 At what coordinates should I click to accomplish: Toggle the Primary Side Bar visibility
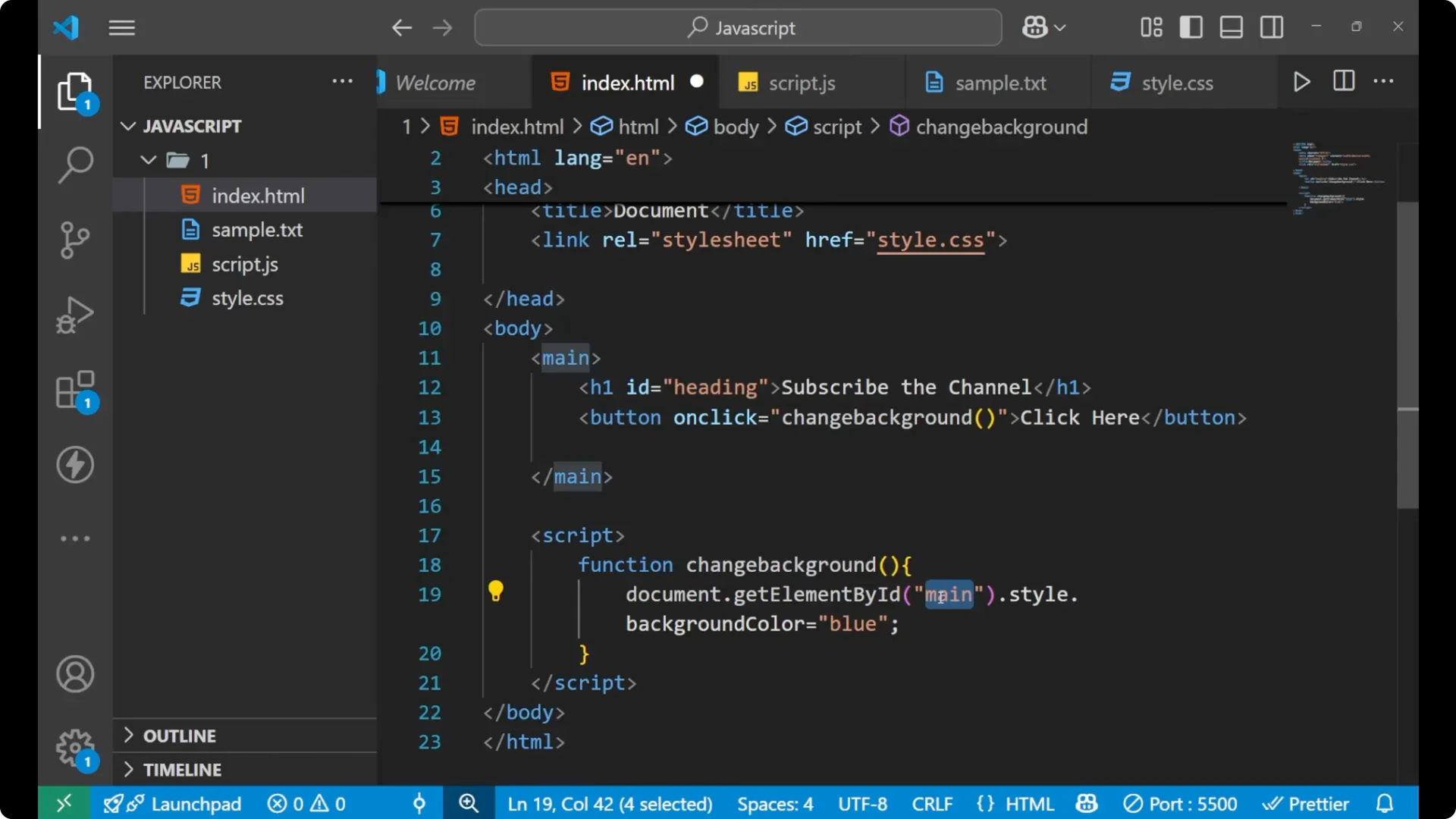pyautogui.click(x=1191, y=27)
